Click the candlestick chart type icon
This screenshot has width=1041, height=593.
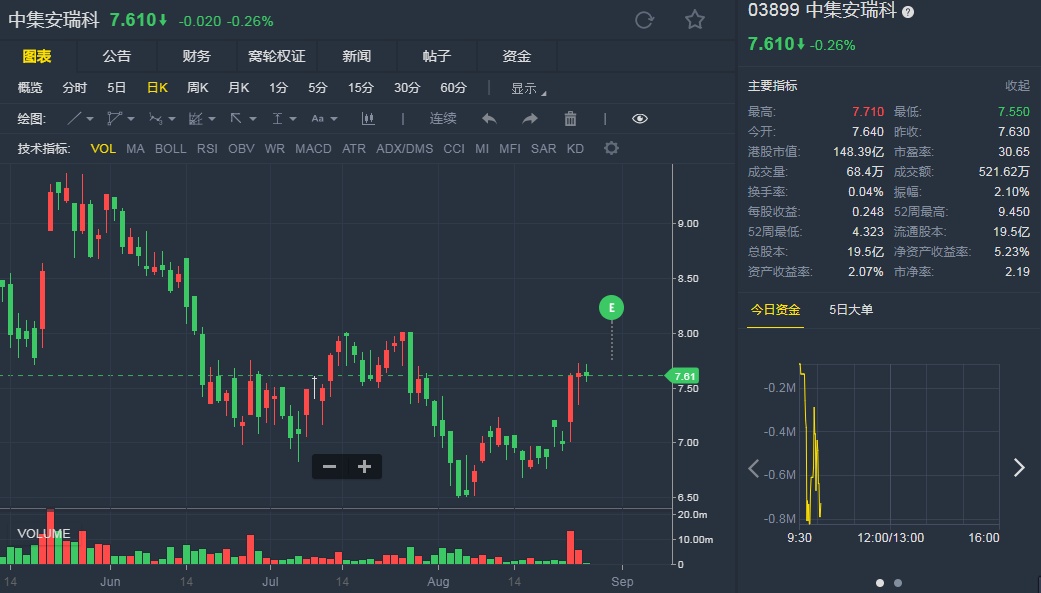[368, 119]
